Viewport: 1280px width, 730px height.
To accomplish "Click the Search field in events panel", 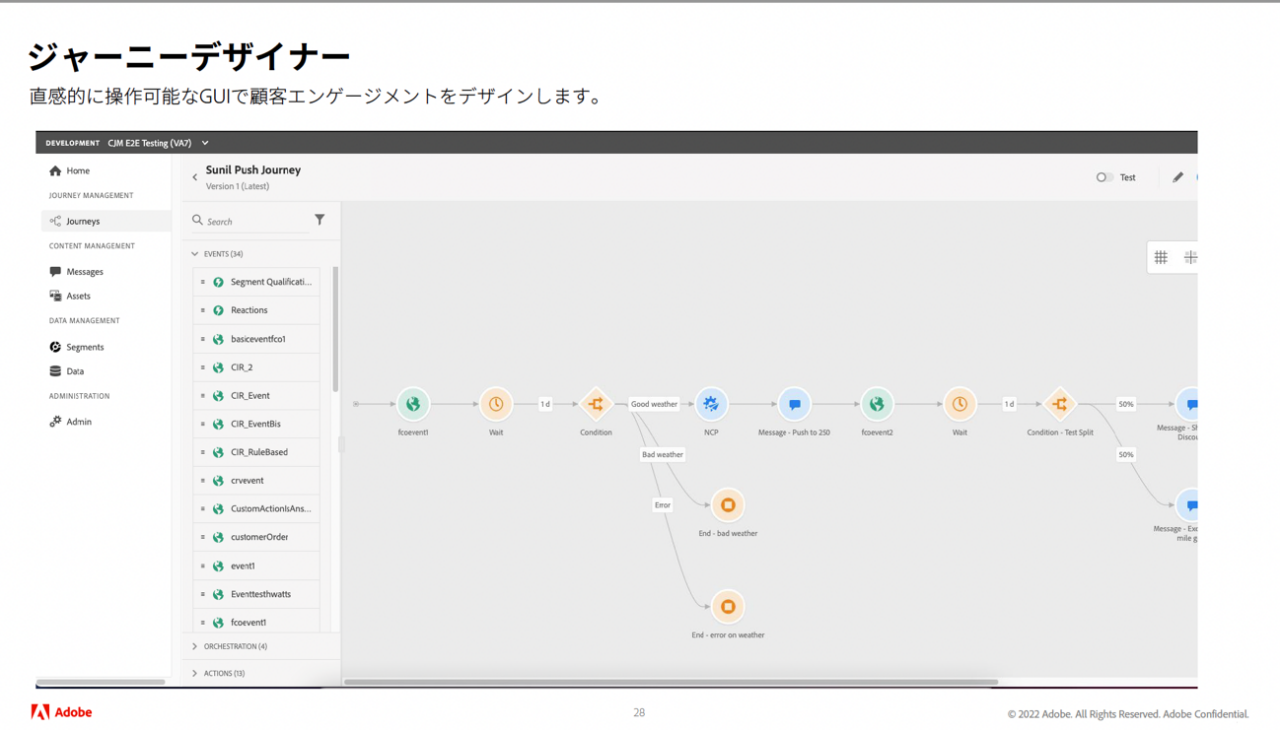I will pyautogui.click(x=255, y=221).
